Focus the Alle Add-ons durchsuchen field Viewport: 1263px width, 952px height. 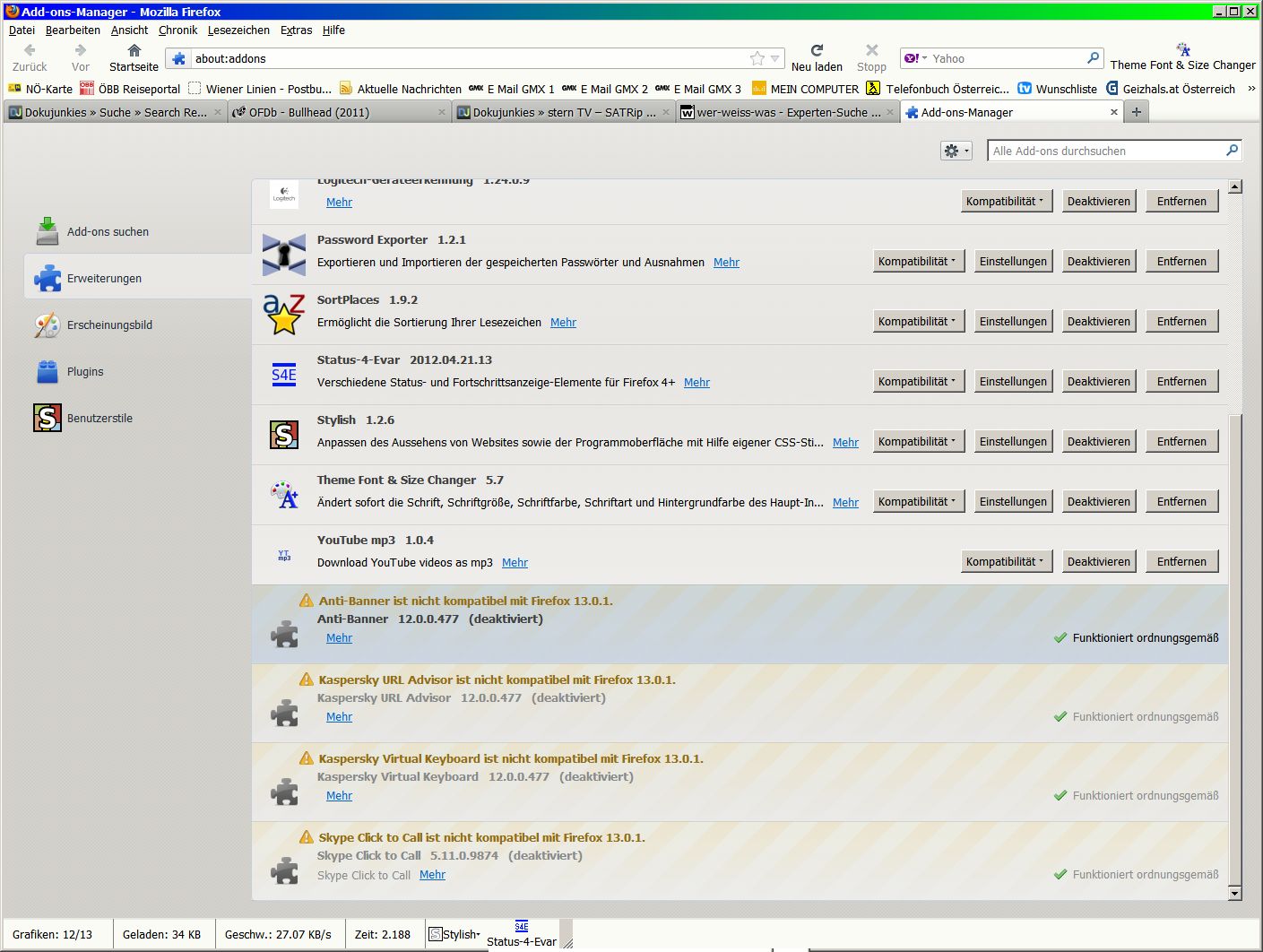click(x=1106, y=151)
